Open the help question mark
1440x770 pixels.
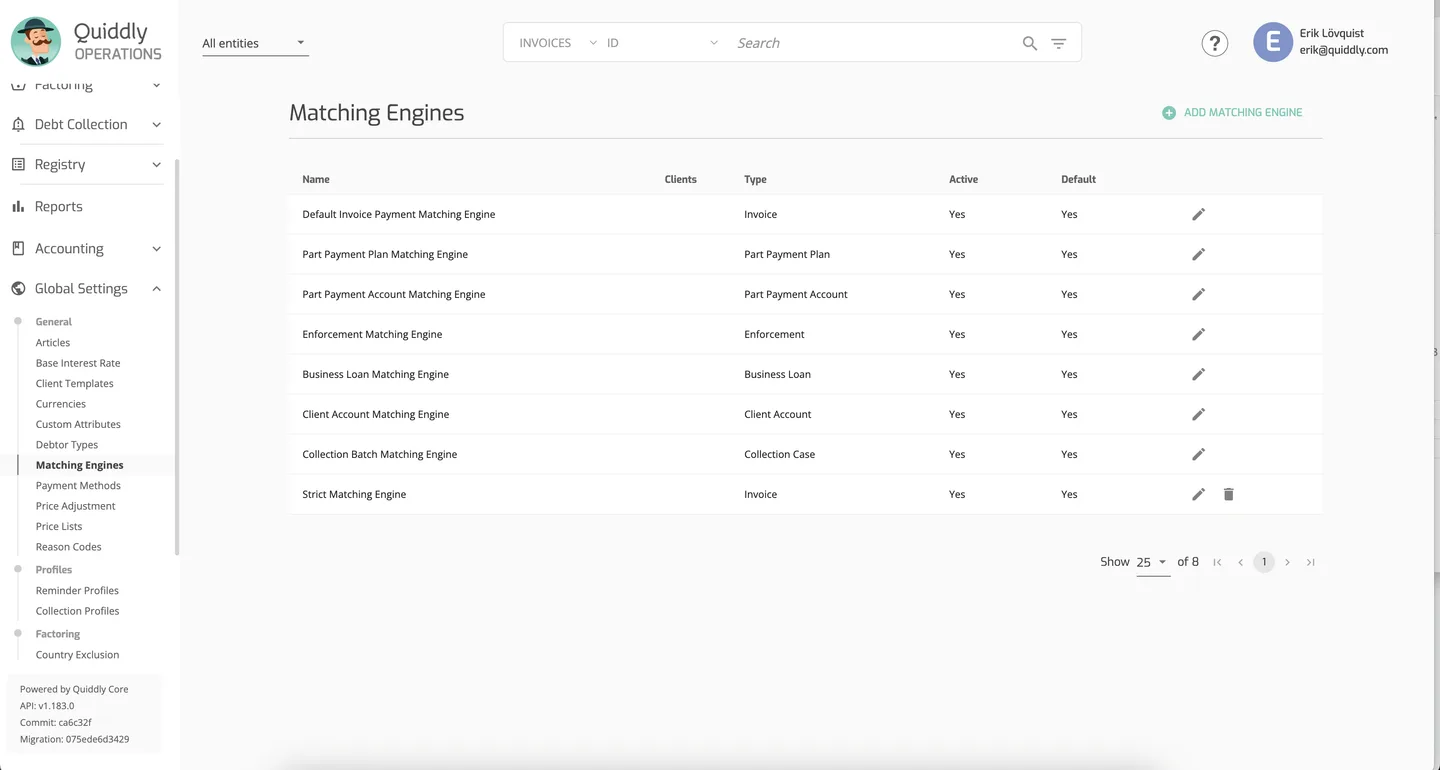pos(1215,43)
